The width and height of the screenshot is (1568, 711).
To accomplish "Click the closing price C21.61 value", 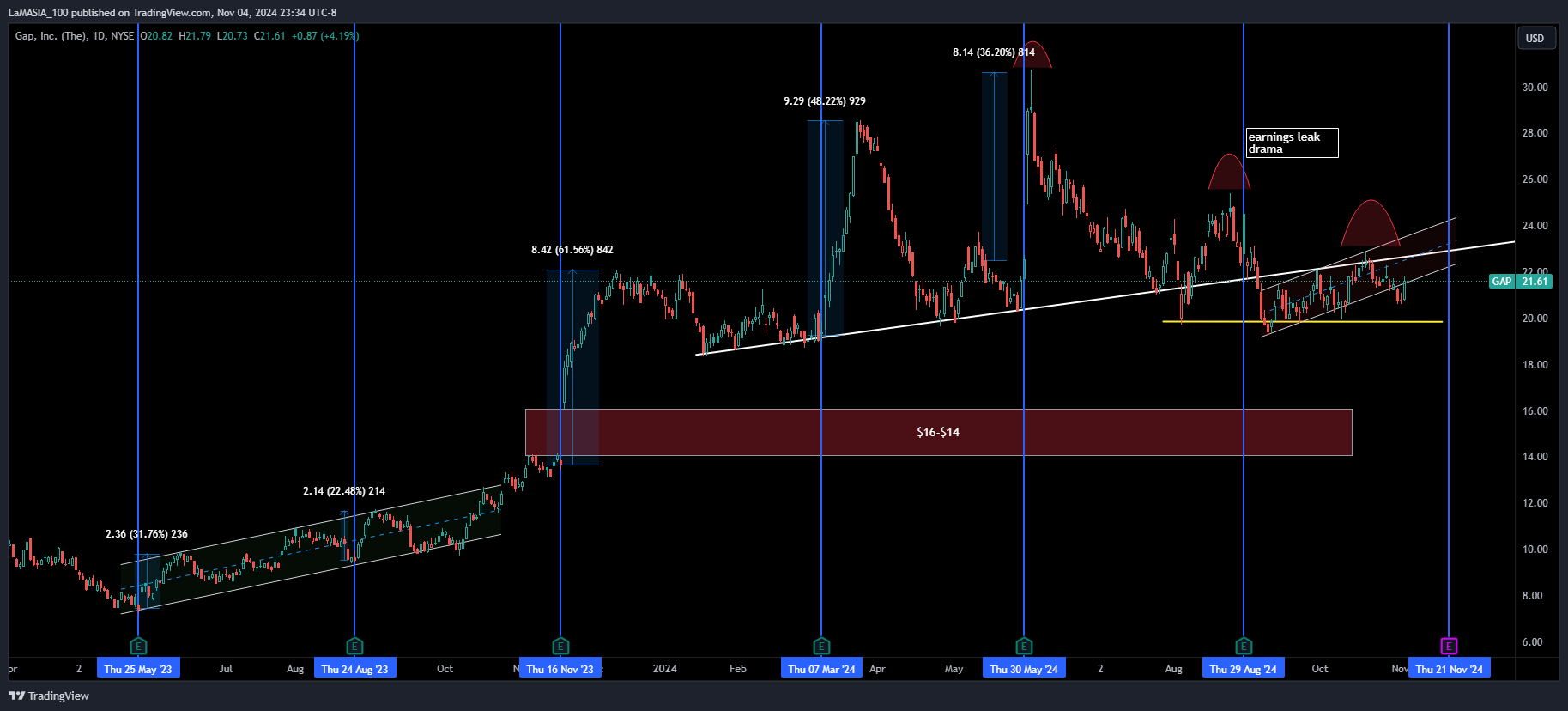I will click(x=269, y=36).
